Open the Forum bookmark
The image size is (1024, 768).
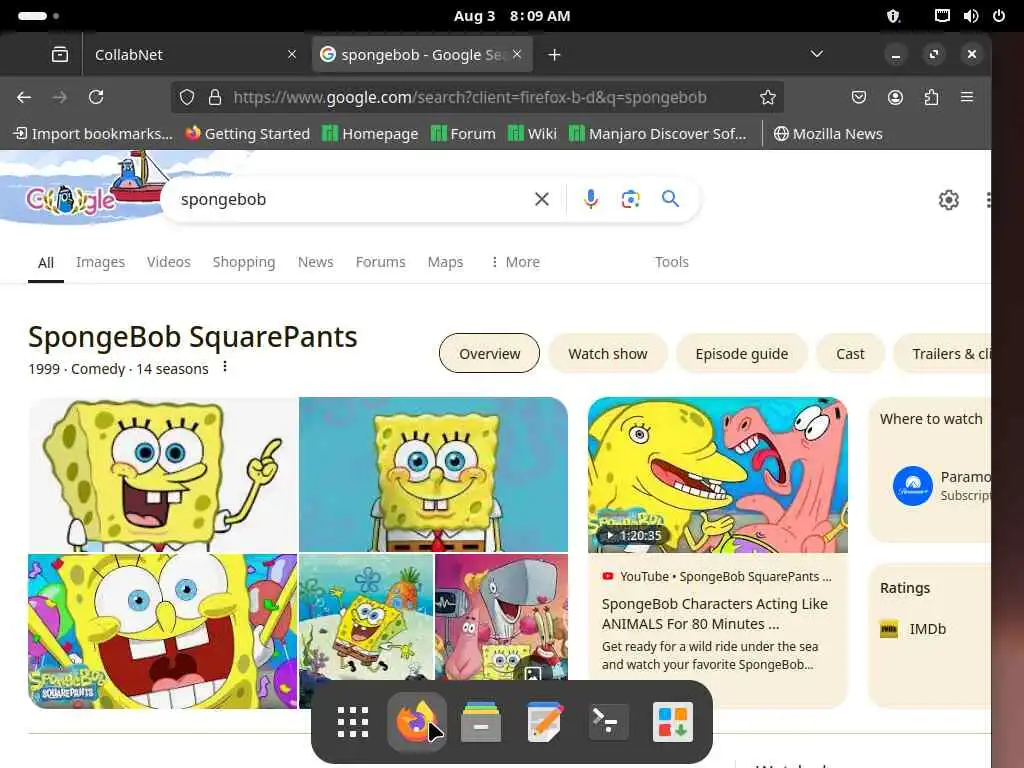pos(463,133)
